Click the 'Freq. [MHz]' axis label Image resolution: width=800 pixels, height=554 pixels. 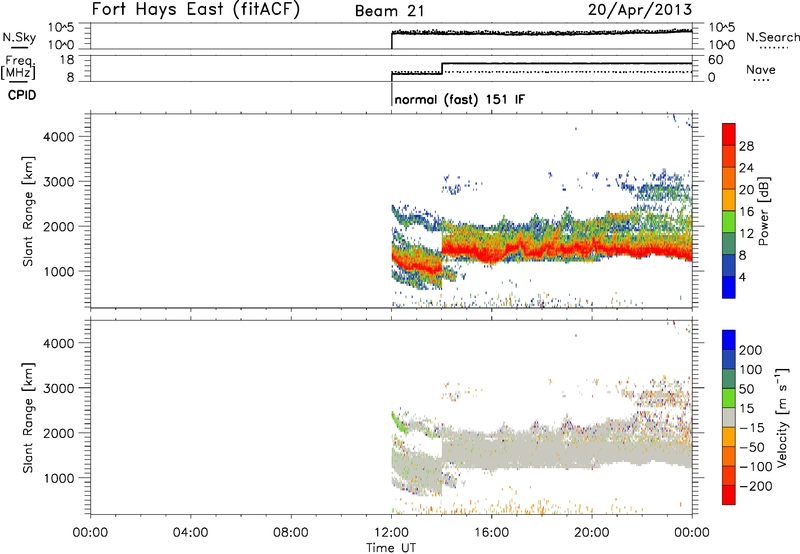point(18,68)
